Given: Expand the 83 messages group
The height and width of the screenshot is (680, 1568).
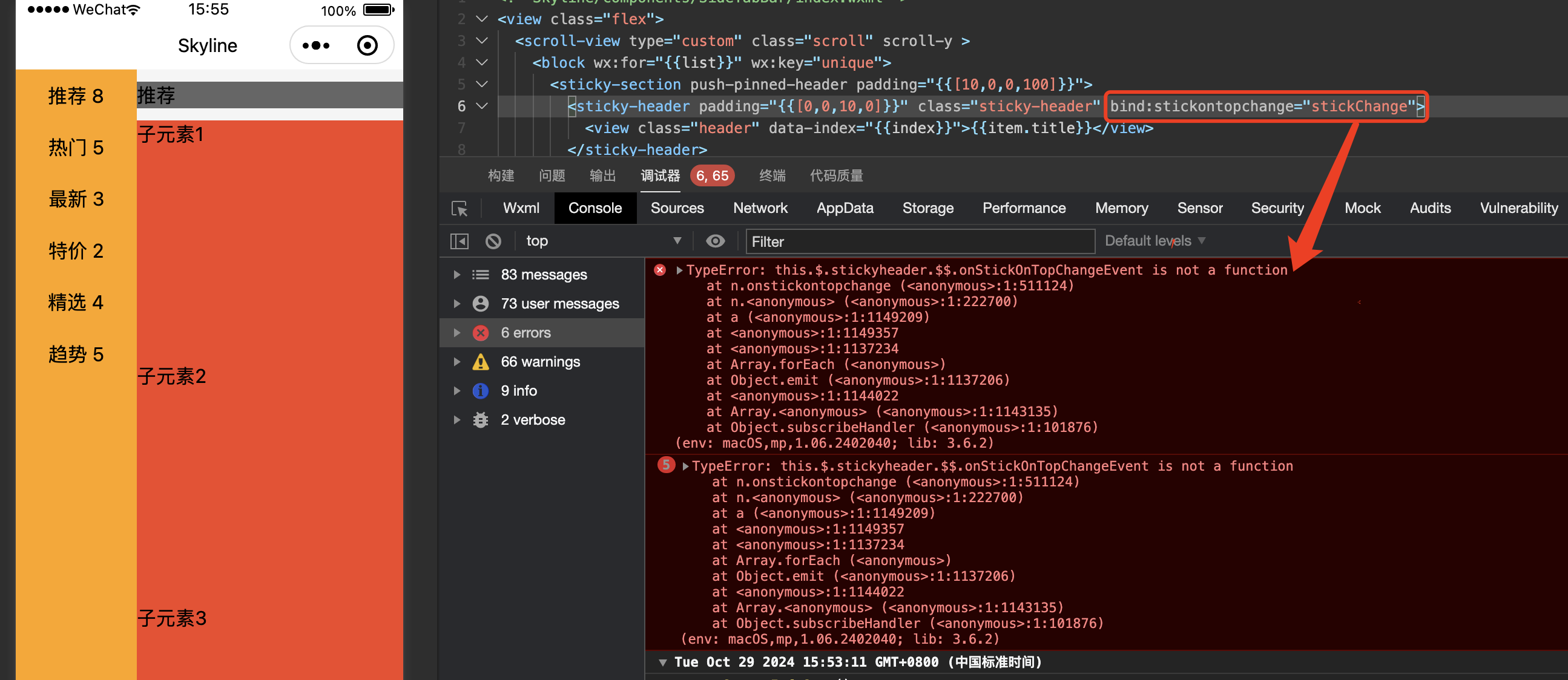Looking at the screenshot, I should [456, 275].
